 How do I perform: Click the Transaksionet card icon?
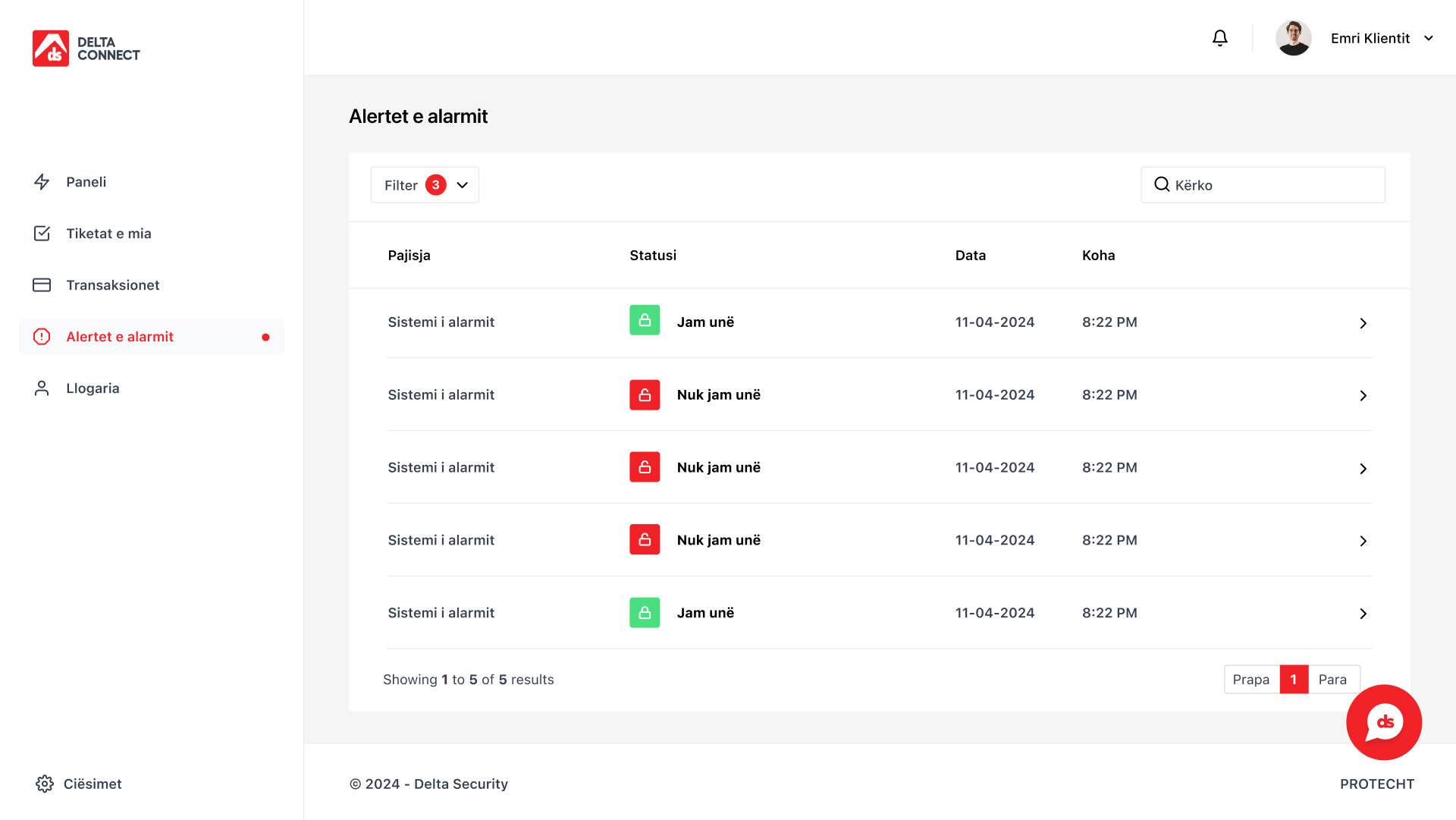[x=42, y=285]
